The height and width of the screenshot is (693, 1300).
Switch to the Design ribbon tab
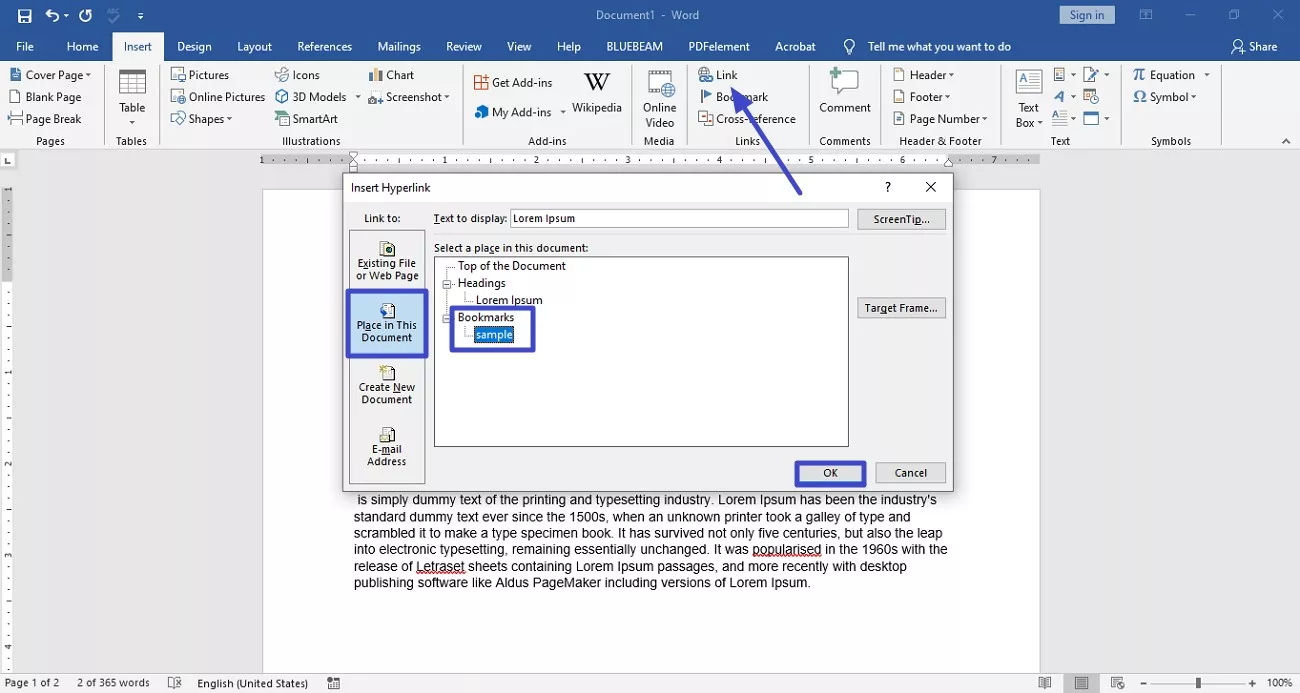(x=194, y=46)
